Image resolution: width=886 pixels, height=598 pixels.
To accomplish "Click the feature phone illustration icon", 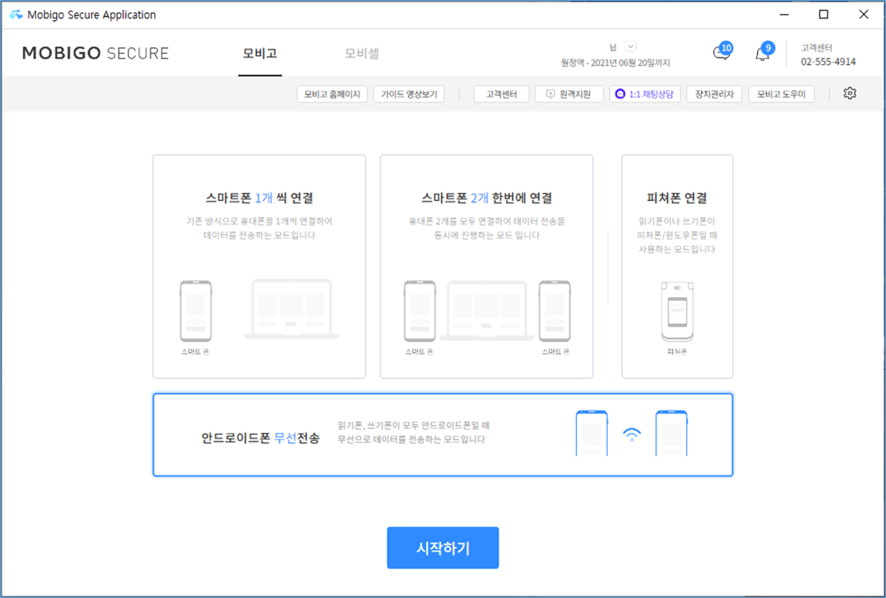I will pos(677,311).
